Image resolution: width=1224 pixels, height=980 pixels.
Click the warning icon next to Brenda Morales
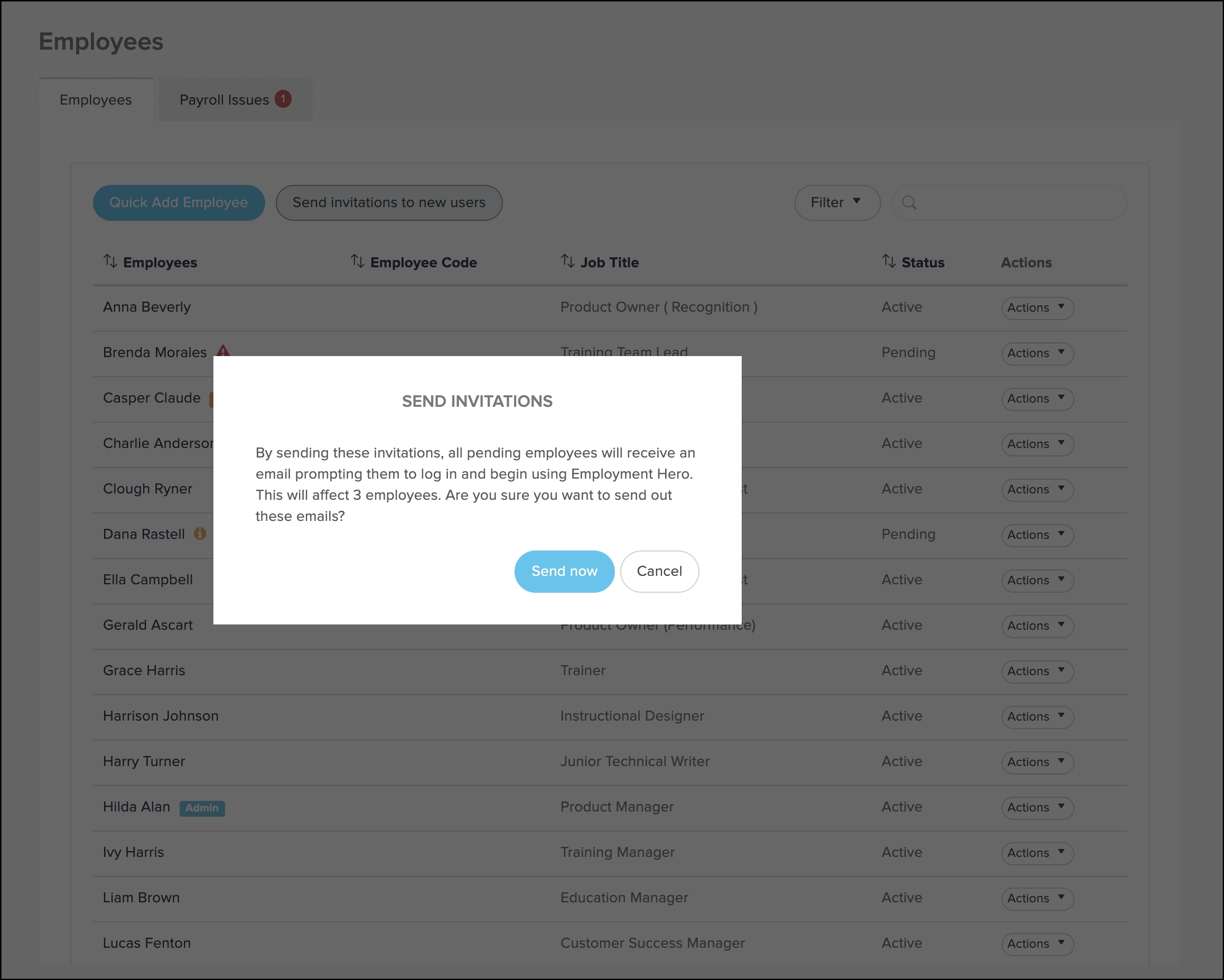pos(223,350)
